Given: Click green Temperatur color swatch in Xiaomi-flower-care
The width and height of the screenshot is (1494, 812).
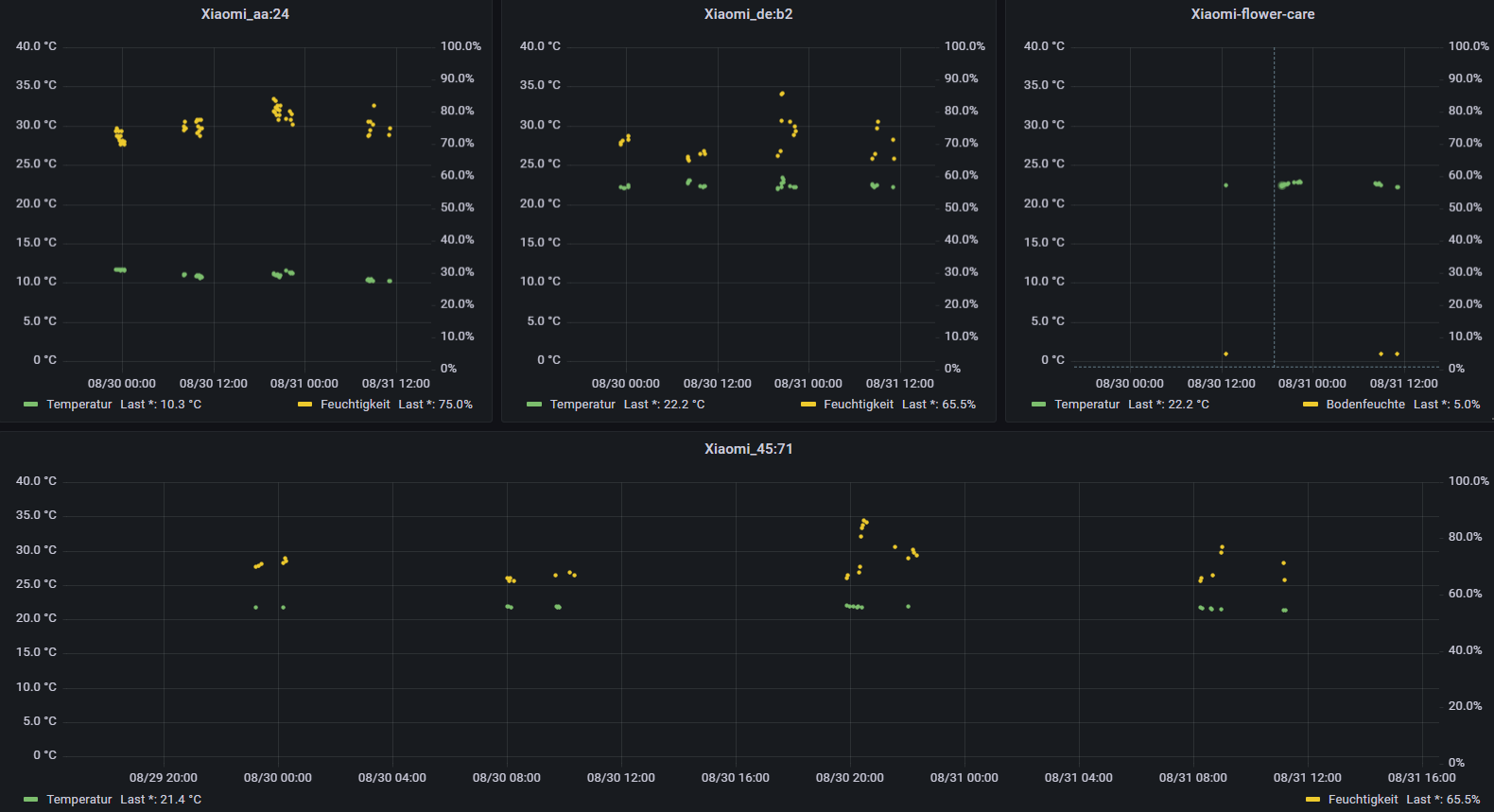Looking at the screenshot, I should click(x=1038, y=405).
